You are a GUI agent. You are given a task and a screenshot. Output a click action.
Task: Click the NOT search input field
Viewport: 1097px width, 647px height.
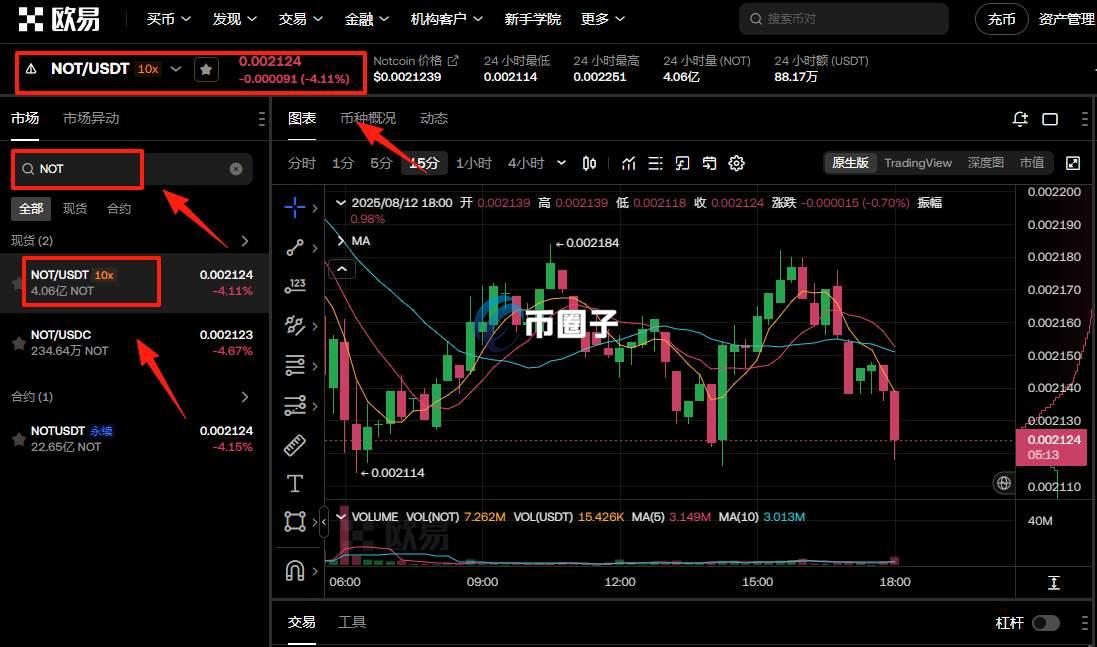pyautogui.click(x=130, y=169)
